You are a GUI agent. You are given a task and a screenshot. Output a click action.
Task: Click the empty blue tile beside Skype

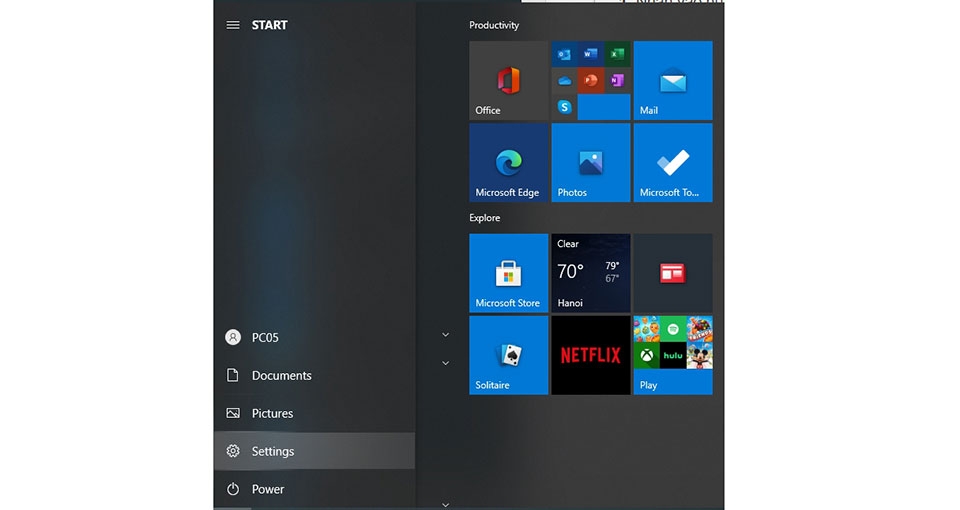604,107
